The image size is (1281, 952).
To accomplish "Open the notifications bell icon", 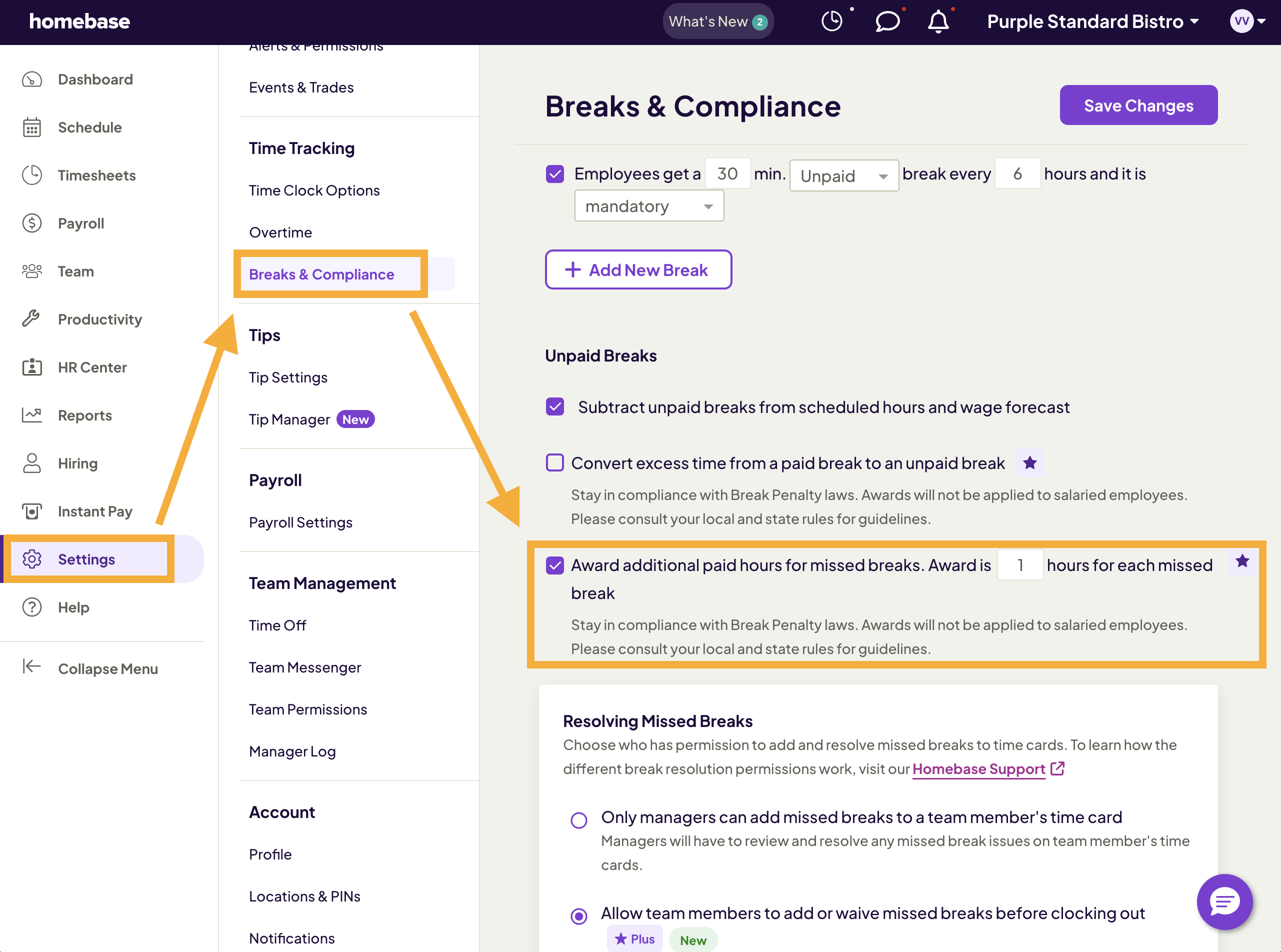I will coord(938,21).
